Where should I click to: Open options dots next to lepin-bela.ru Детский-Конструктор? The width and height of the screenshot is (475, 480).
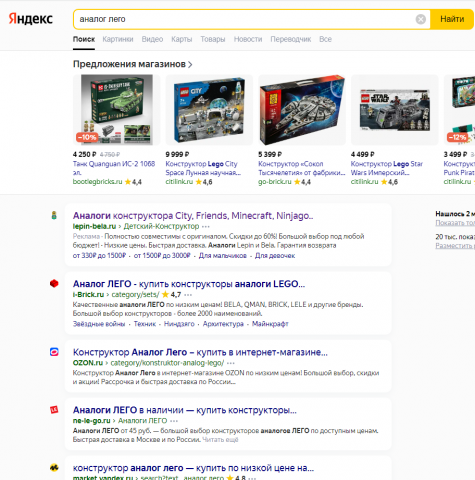point(206,227)
